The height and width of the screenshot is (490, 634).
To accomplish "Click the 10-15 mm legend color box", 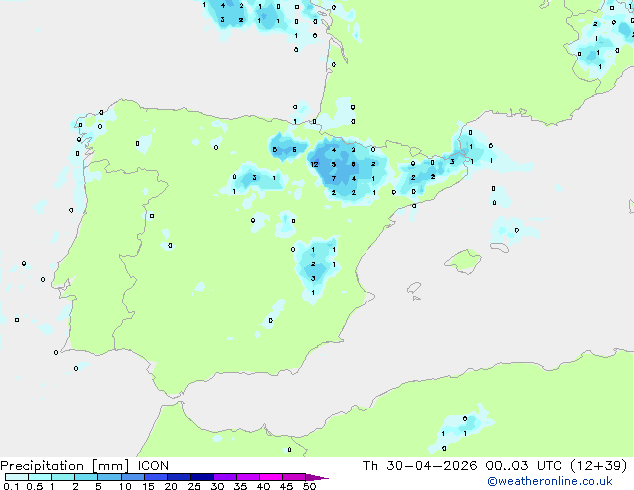I will 133,477.
